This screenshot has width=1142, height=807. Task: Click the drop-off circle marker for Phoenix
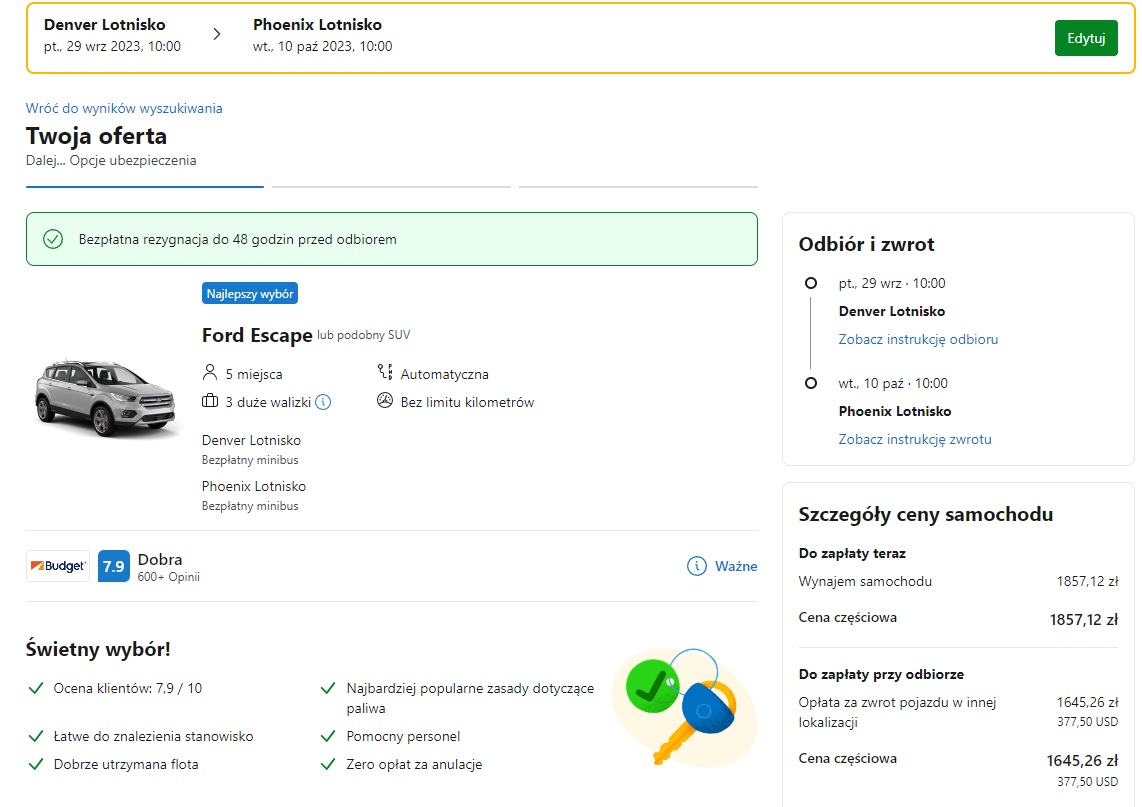coord(811,382)
